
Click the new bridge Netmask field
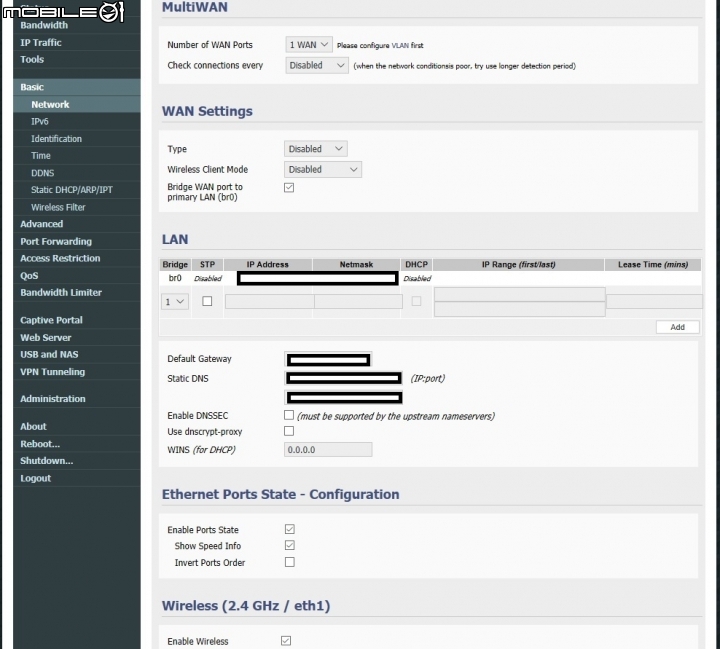[x=358, y=301]
